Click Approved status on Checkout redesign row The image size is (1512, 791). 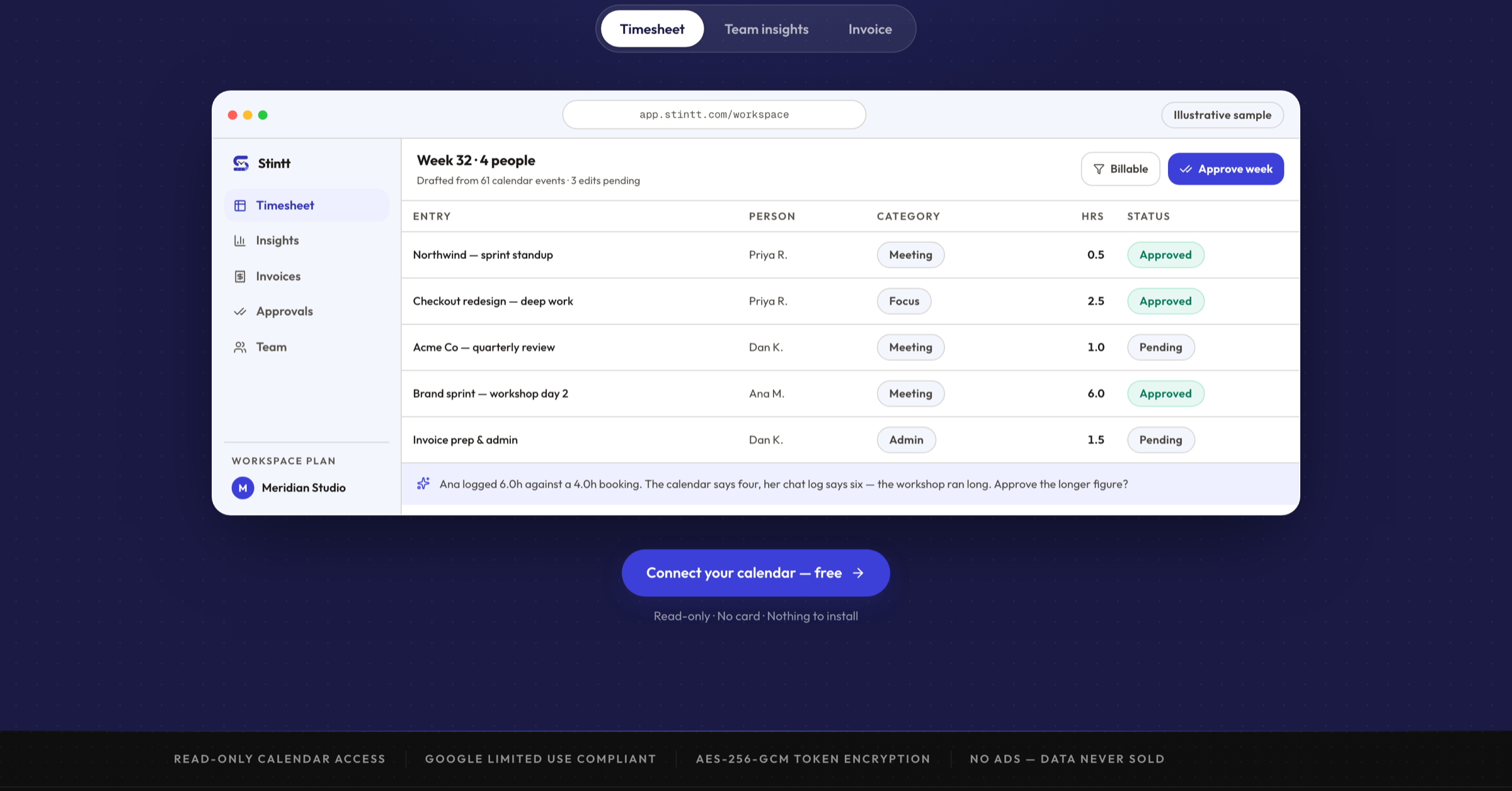(x=1165, y=301)
